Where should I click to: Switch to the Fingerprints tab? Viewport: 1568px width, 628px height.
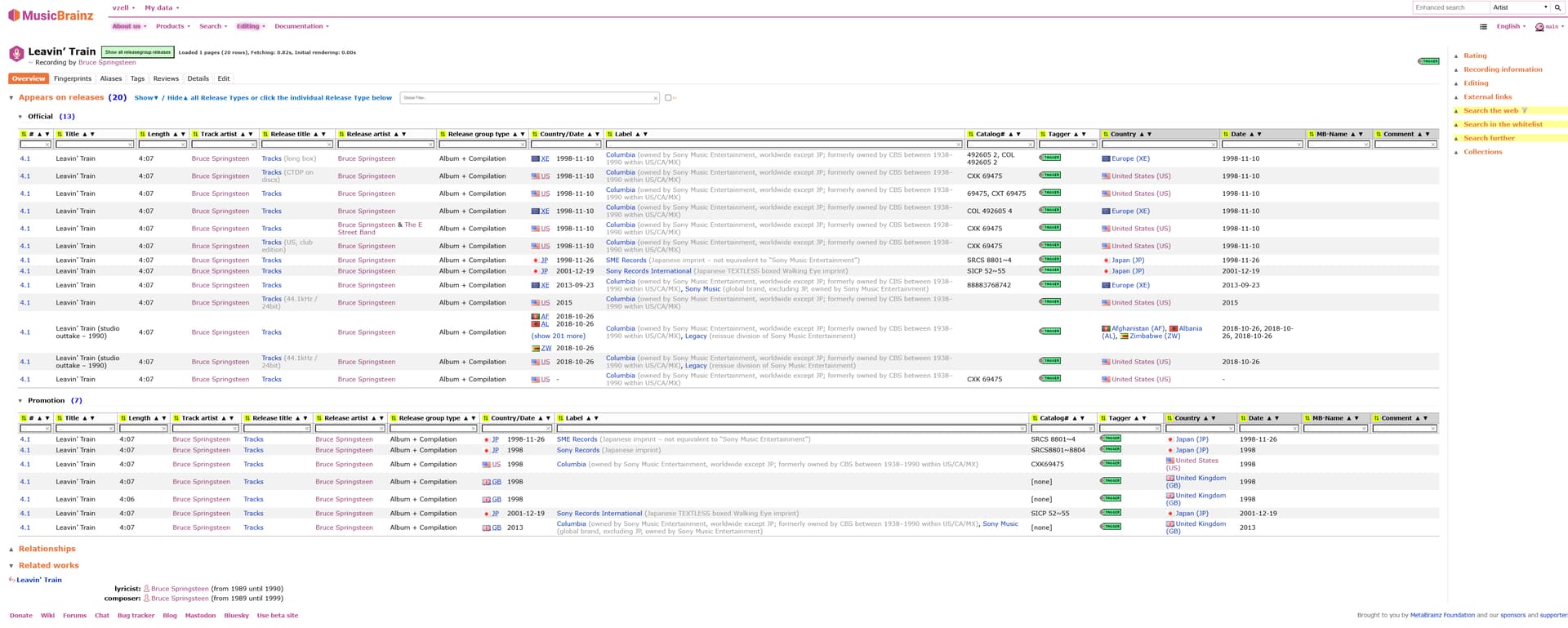pyautogui.click(x=73, y=78)
